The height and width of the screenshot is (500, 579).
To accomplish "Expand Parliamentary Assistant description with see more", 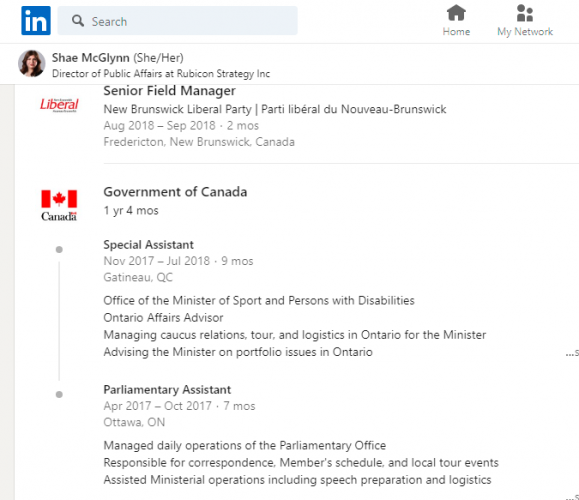I will click(572, 496).
